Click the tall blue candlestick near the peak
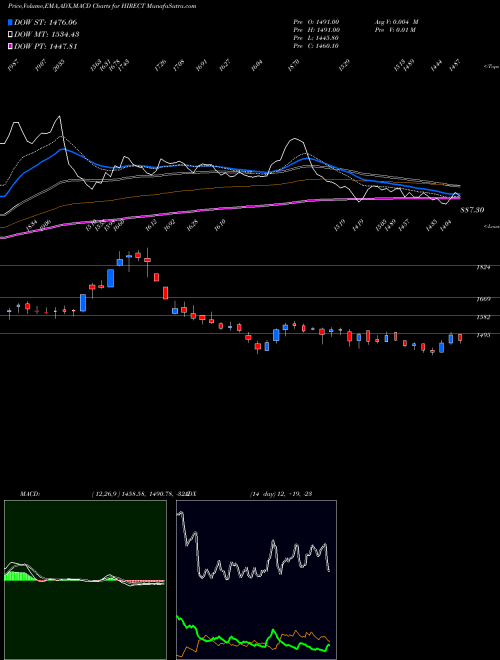This screenshot has height=660, width=500. click(111, 278)
